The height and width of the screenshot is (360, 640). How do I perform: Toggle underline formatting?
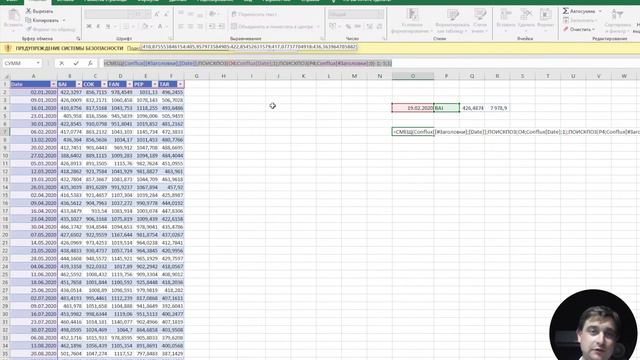pyautogui.click(x=108, y=27)
